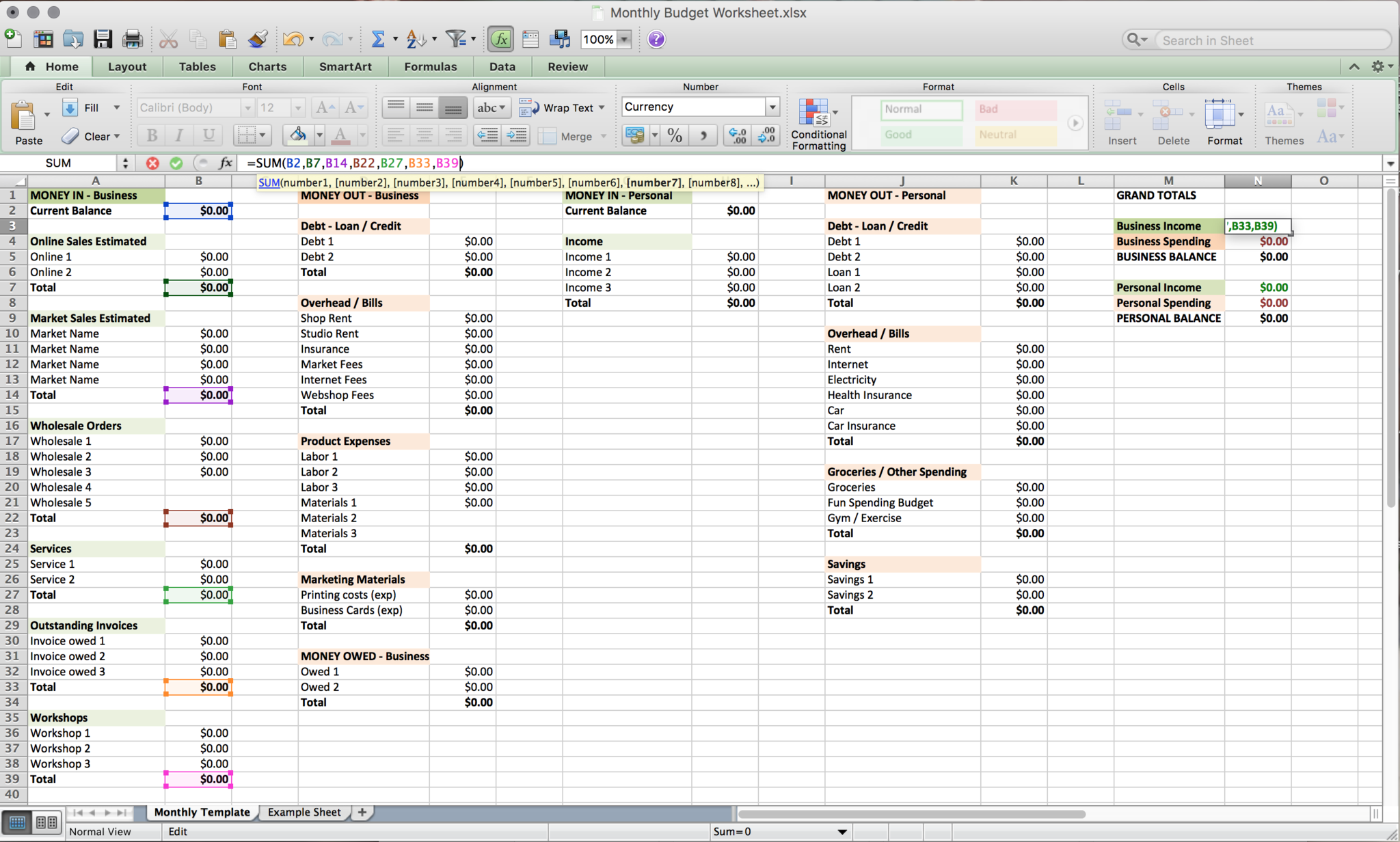Viewport: 1400px width, 842px height.
Task: Decrease decimal places button
Action: [767, 135]
